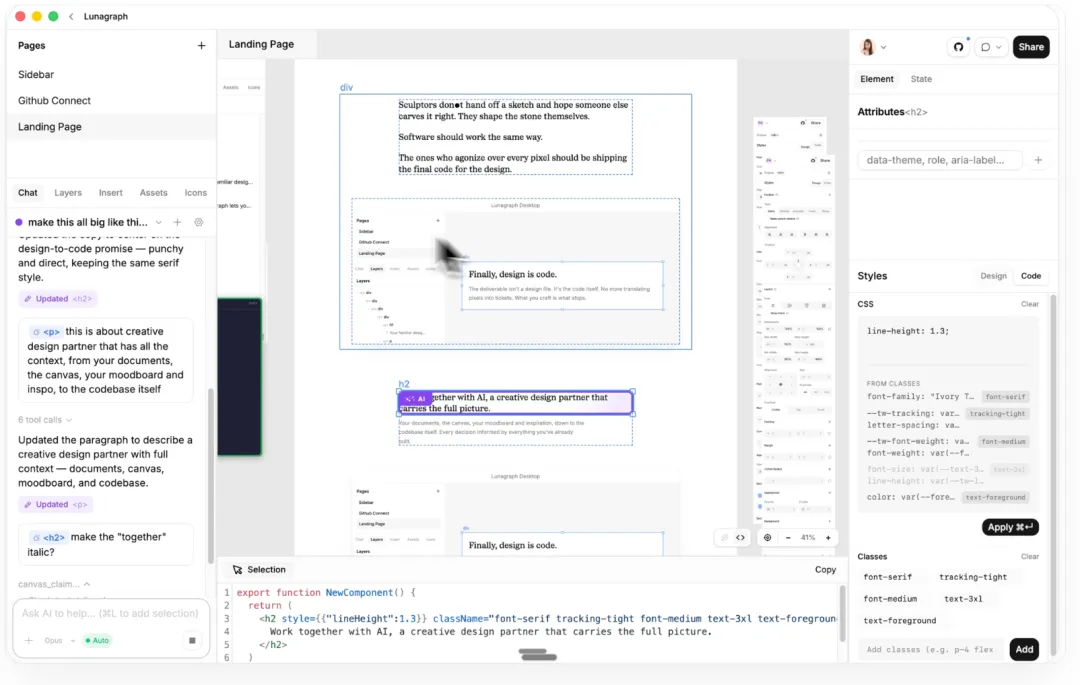Open chat settings gear icon
Image resolution: width=1080 pixels, height=685 pixels.
point(198,222)
